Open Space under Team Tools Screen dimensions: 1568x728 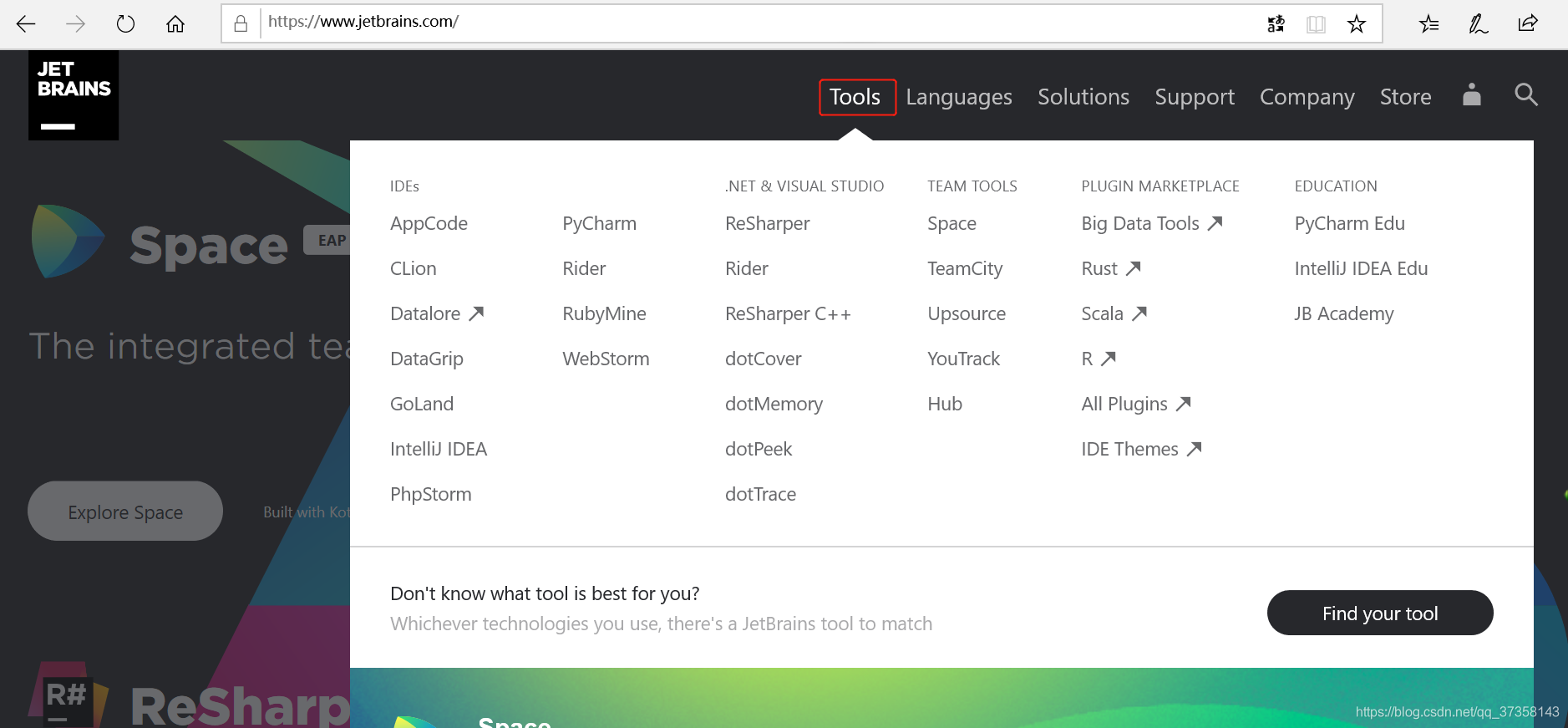[952, 223]
